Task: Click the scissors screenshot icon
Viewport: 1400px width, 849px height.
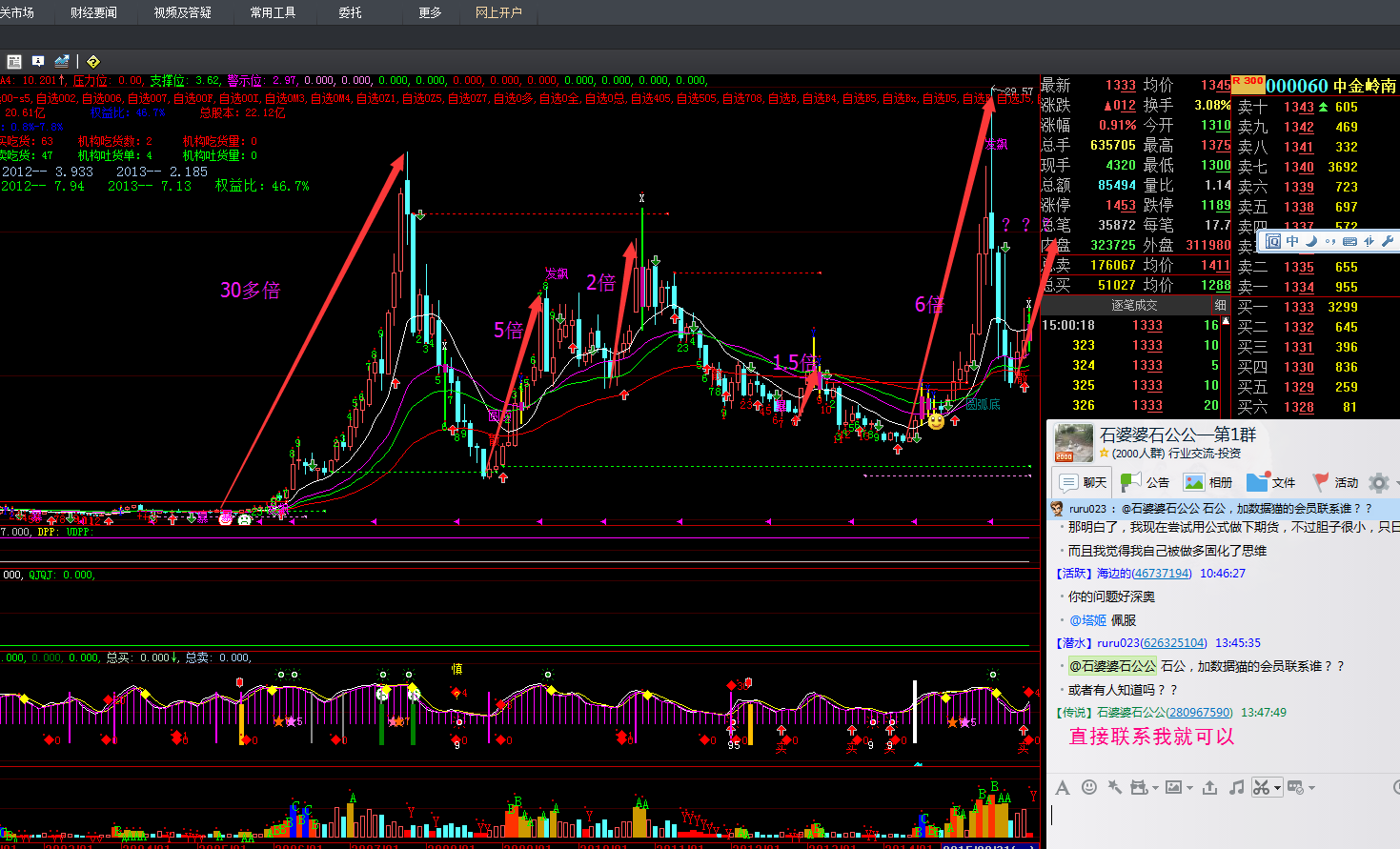Action: pyautogui.click(x=1261, y=787)
